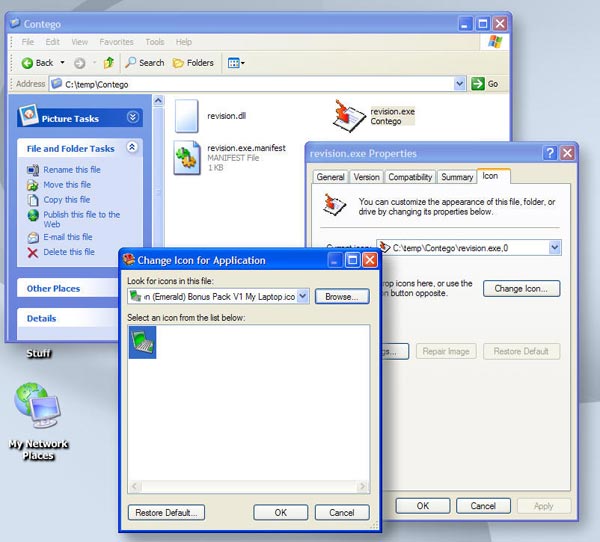Click the Change Icon... button
The image size is (600, 542).
[521, 288]
